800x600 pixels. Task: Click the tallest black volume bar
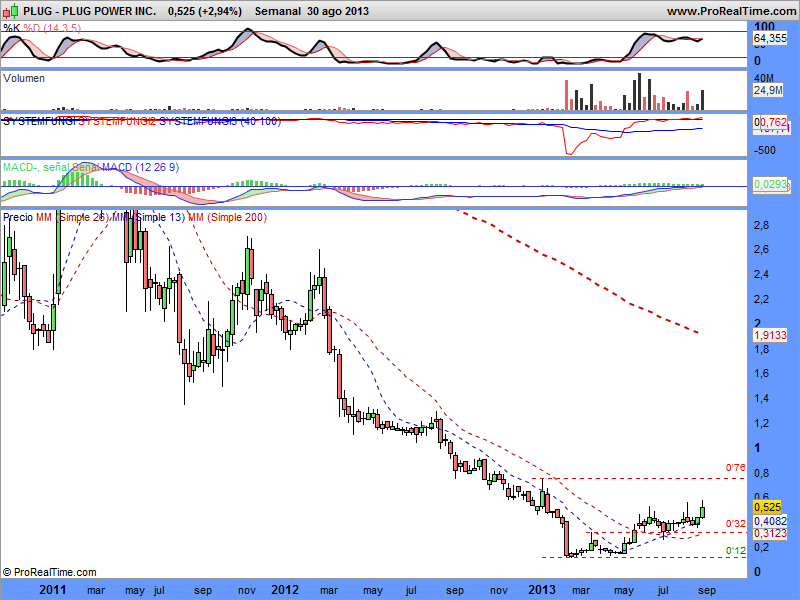click(639, 92)
